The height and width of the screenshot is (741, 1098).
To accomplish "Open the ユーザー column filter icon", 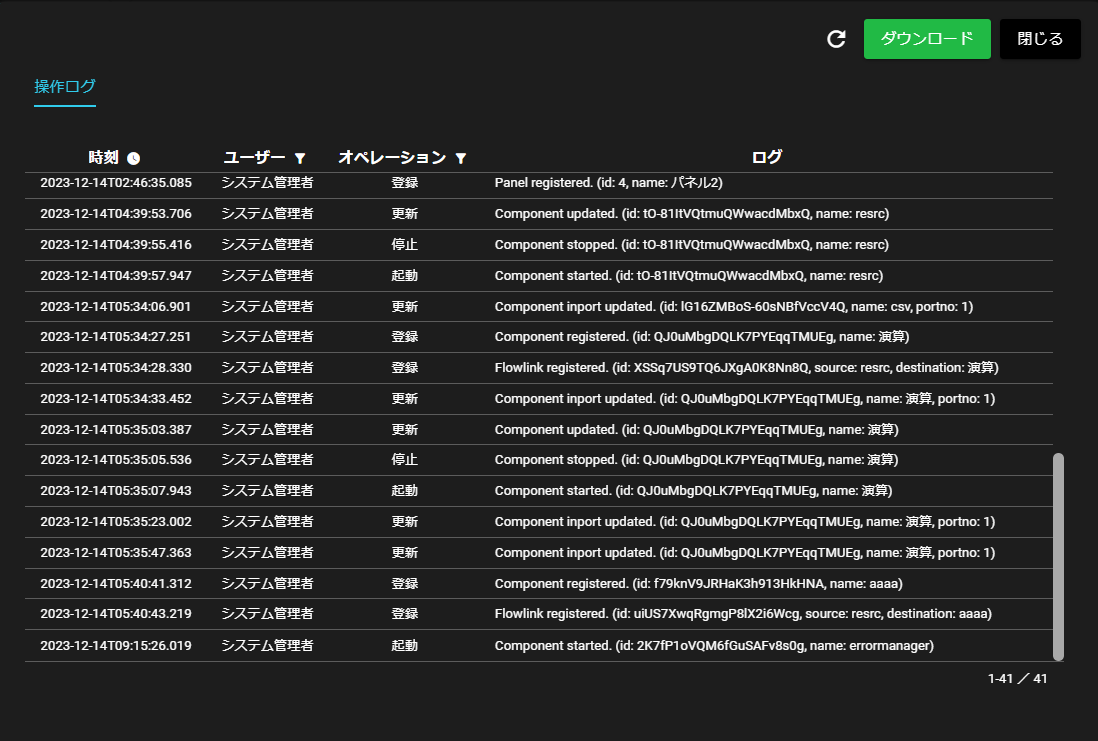I will (299, 158).
